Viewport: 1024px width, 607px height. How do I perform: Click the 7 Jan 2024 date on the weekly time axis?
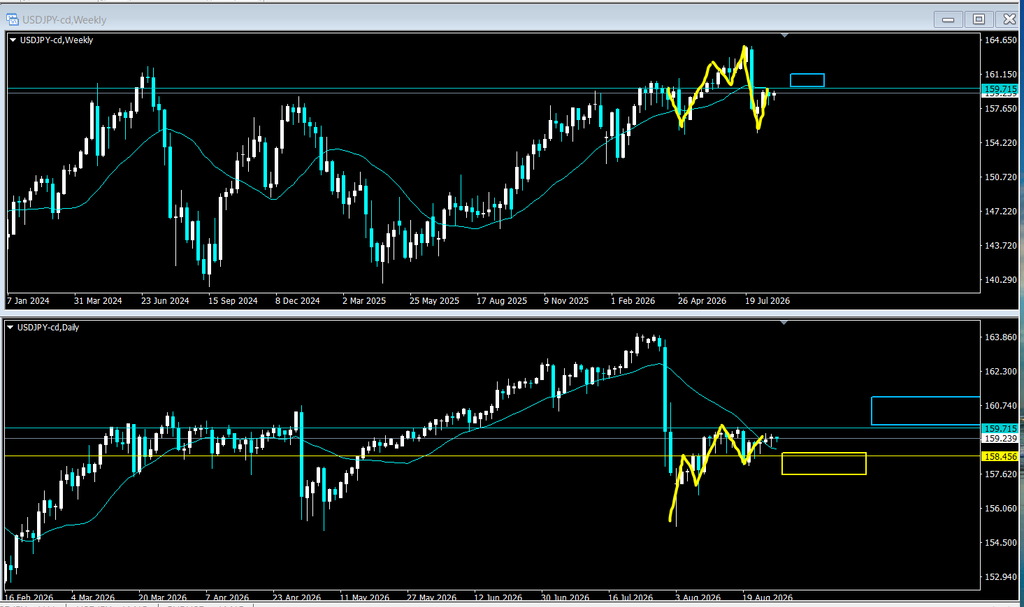(28, 301)
